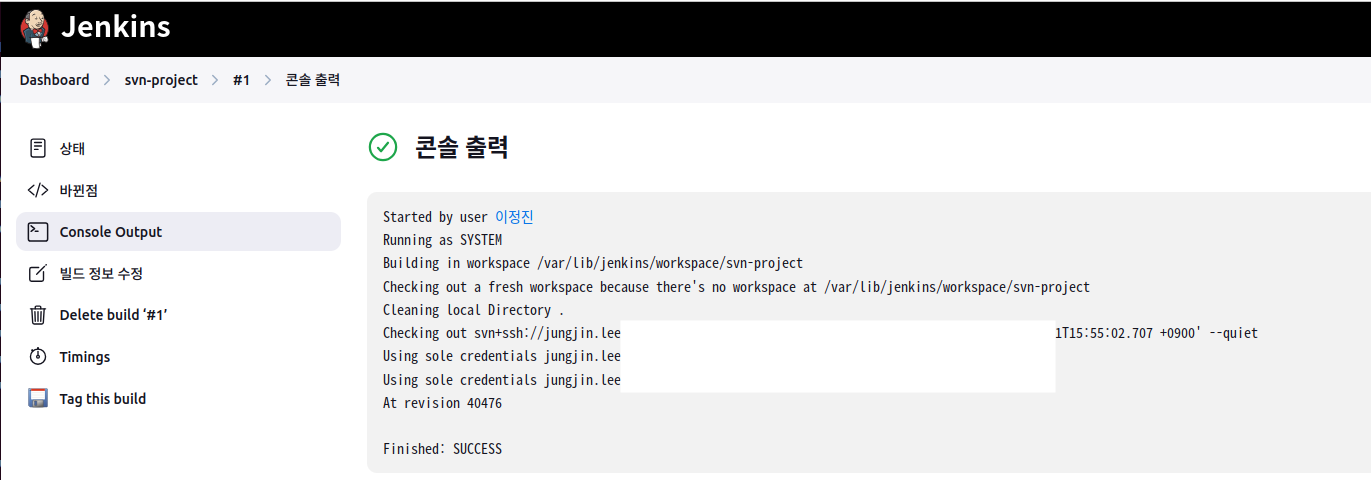The image size is (1371, 480).
Task: Go to Dashboard breadcrumb
Action: [54, 80]
